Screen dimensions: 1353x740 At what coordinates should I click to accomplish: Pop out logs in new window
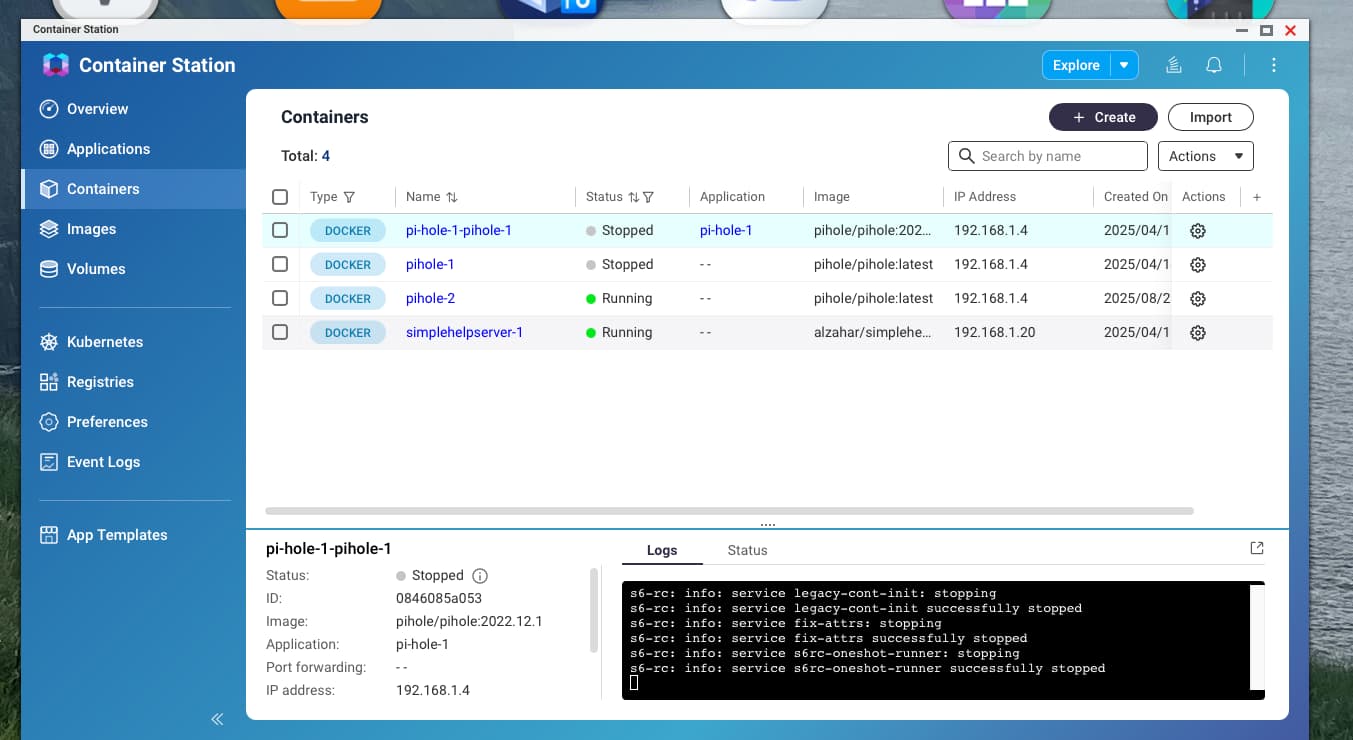1257,548
